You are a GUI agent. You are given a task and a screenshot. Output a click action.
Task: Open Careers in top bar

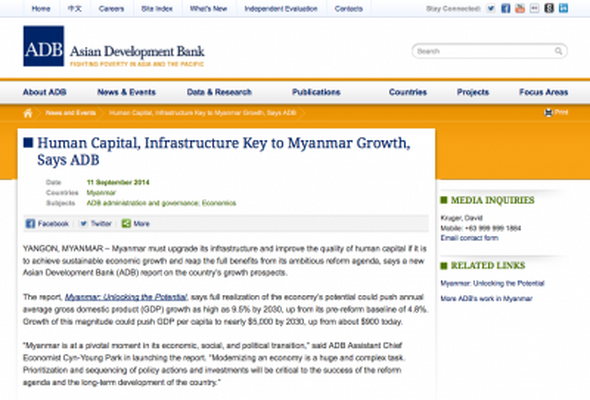(x=111, y=9)
